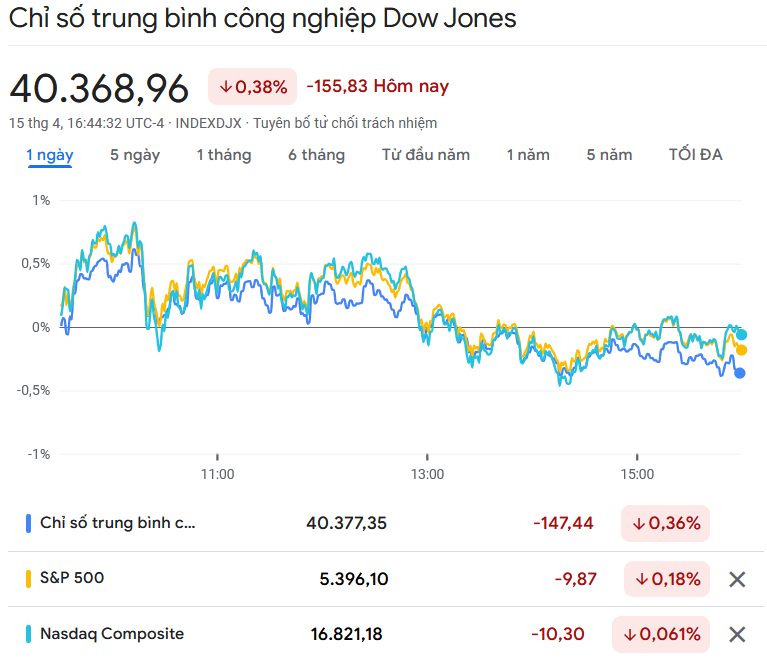767x661 pixels.
Task: Remove S&P 500 comparison with X icon
Action: [737, 579]
